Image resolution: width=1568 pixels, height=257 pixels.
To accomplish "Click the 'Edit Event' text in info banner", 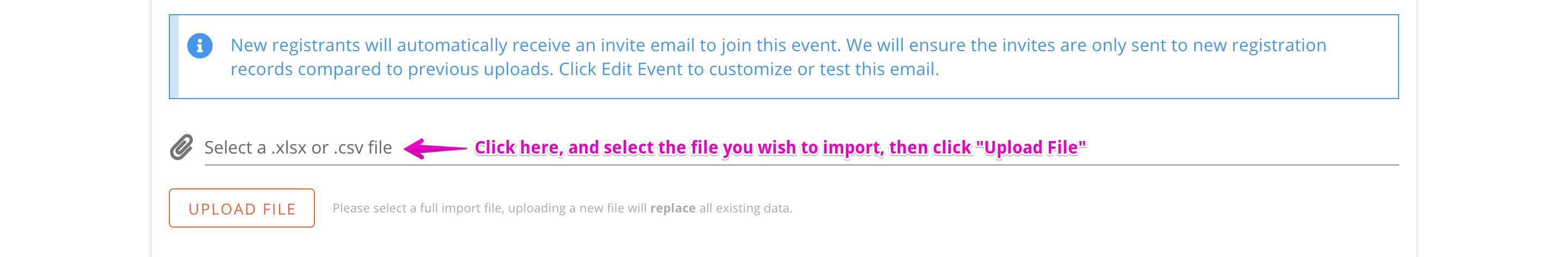I will pyautogui.click(x=642, y=70).
